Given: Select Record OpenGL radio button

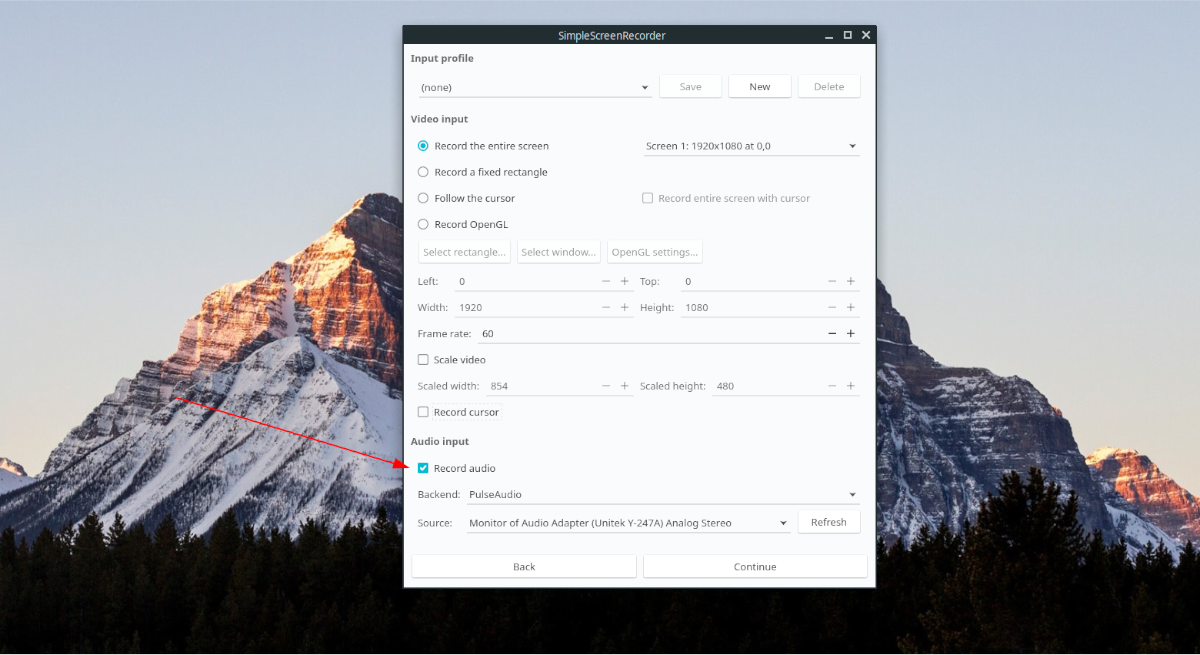Looking at the screenshot, I should (462, 224).
